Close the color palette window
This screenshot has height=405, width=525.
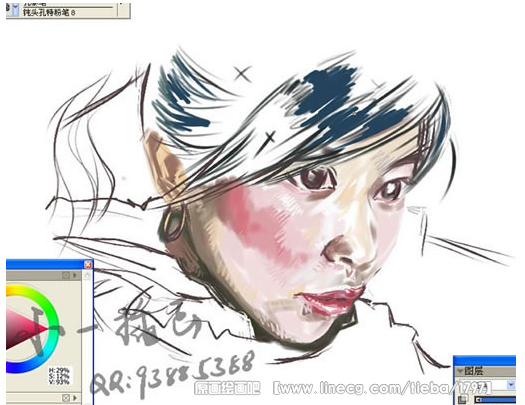click(x=88, y=265)
